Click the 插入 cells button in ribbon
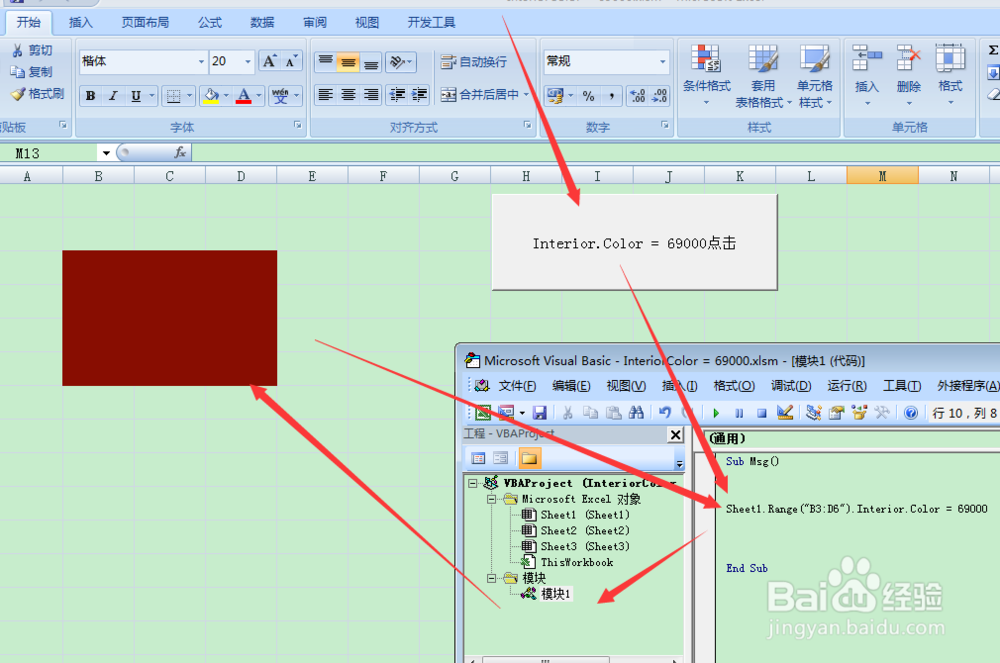This screenshot has height=663, width=1000. click(866, 75)
